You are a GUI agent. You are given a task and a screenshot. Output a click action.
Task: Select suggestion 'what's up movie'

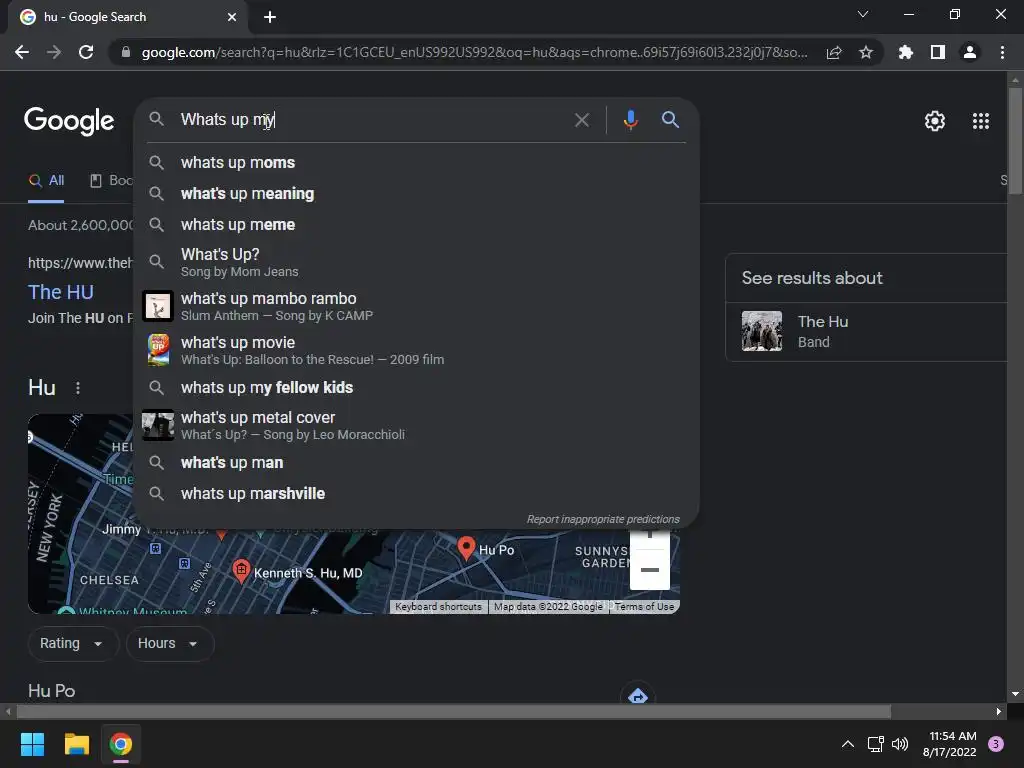[x=416, y=351]
